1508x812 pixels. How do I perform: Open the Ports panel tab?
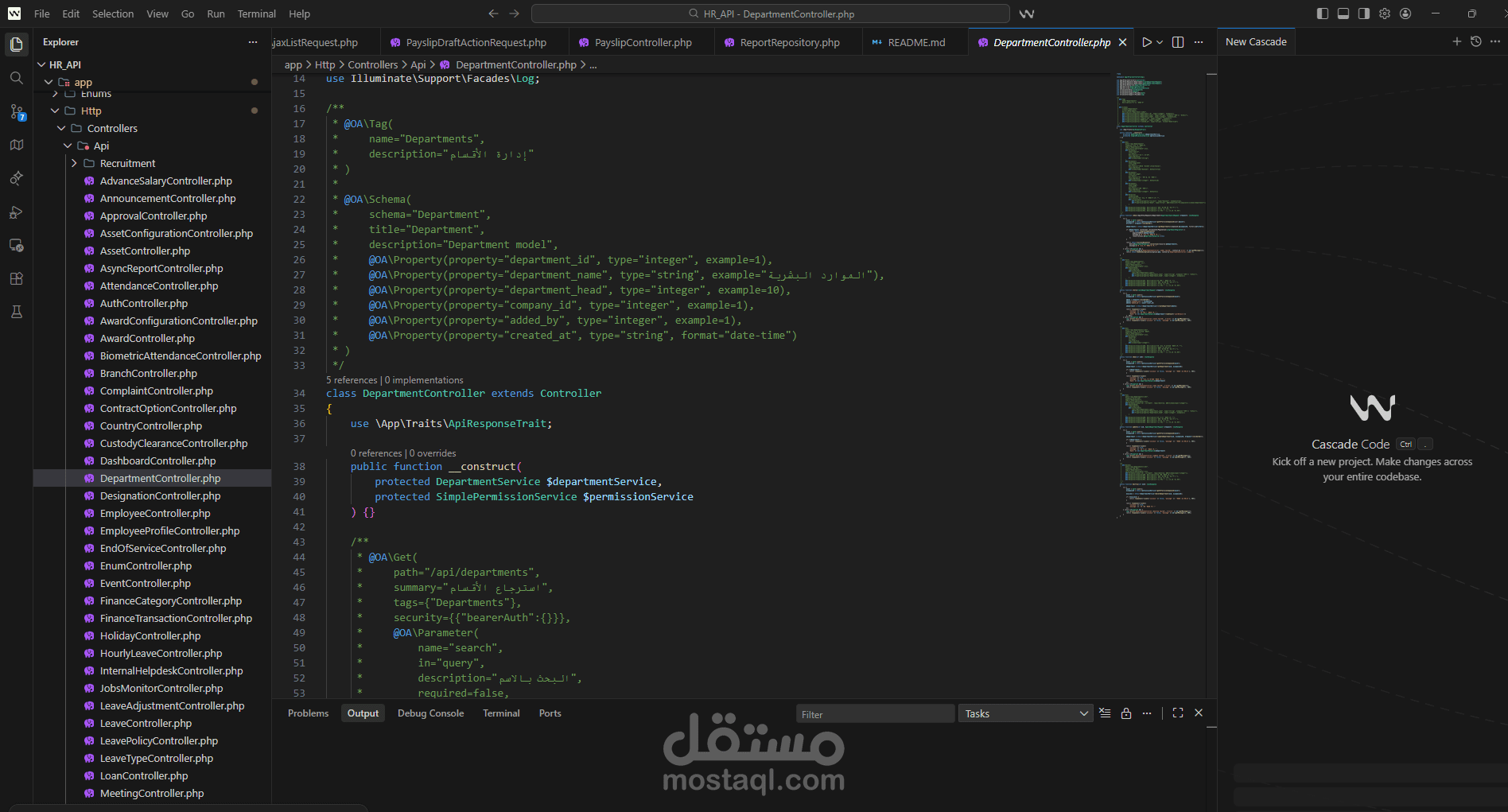pos(550,713)
